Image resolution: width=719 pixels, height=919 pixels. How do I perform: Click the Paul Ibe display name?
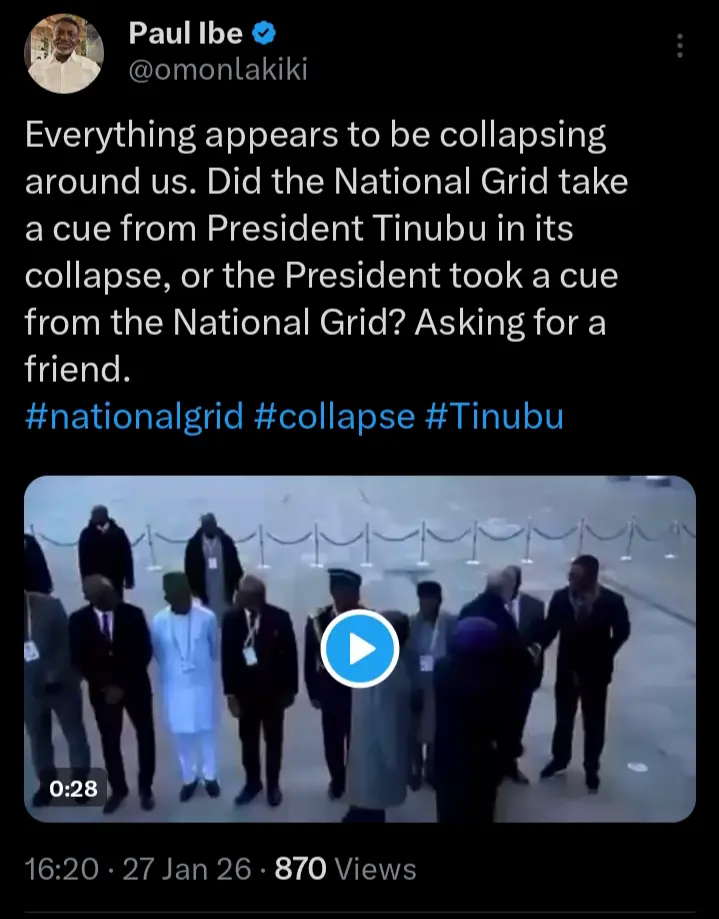point(185,33)
